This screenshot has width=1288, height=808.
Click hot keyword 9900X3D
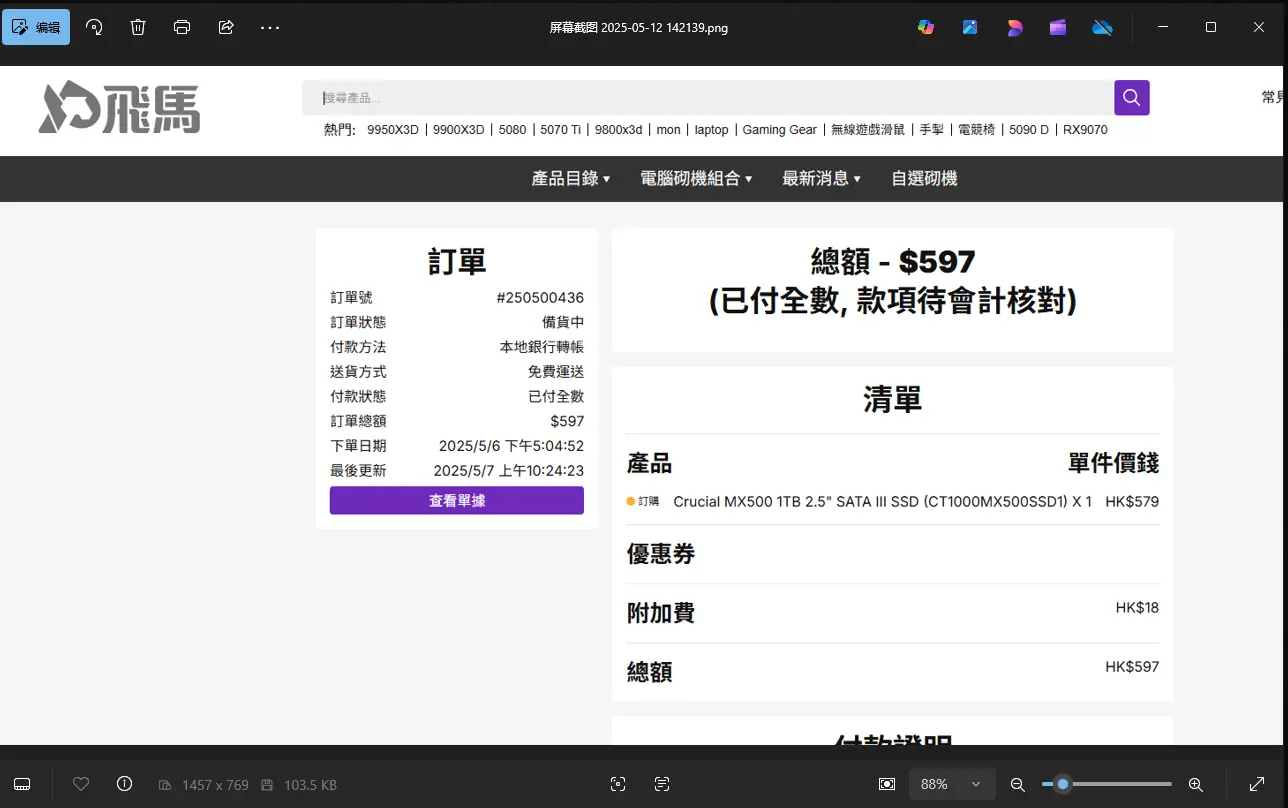[x=458, y=130]
